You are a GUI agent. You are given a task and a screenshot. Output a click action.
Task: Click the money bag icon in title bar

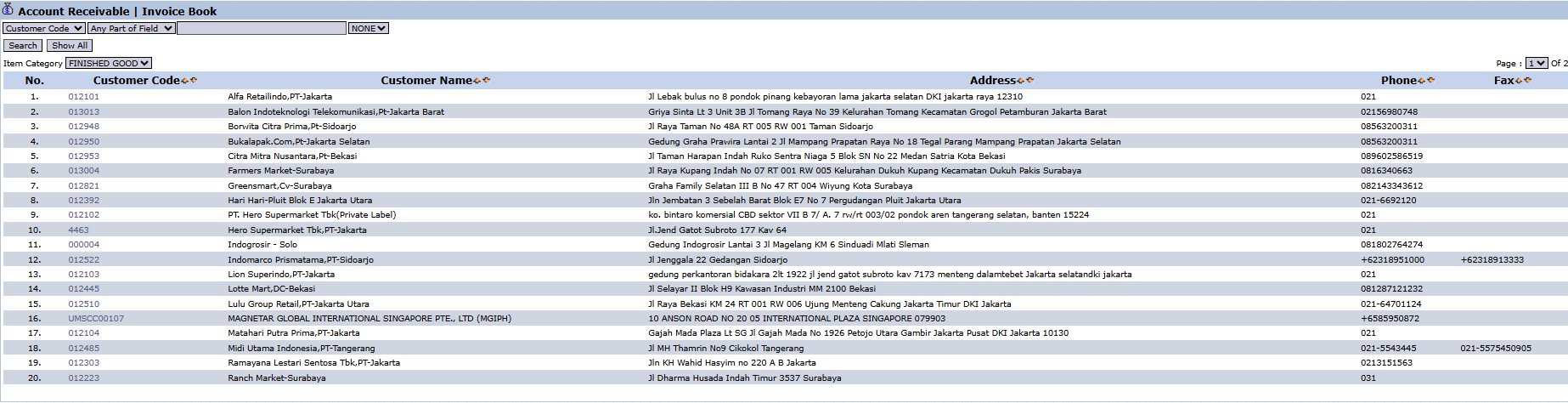(8, 10)
